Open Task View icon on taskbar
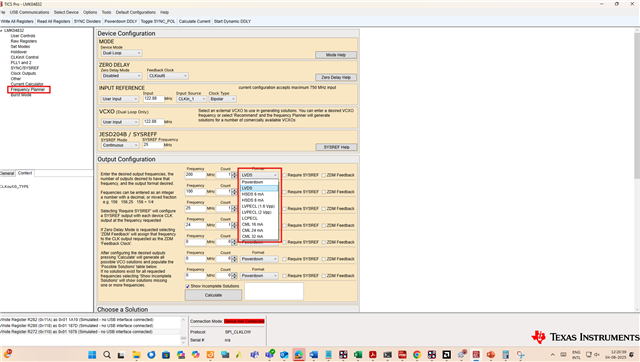The height and width of the screenshot is (362, 640). click(121, 355)
